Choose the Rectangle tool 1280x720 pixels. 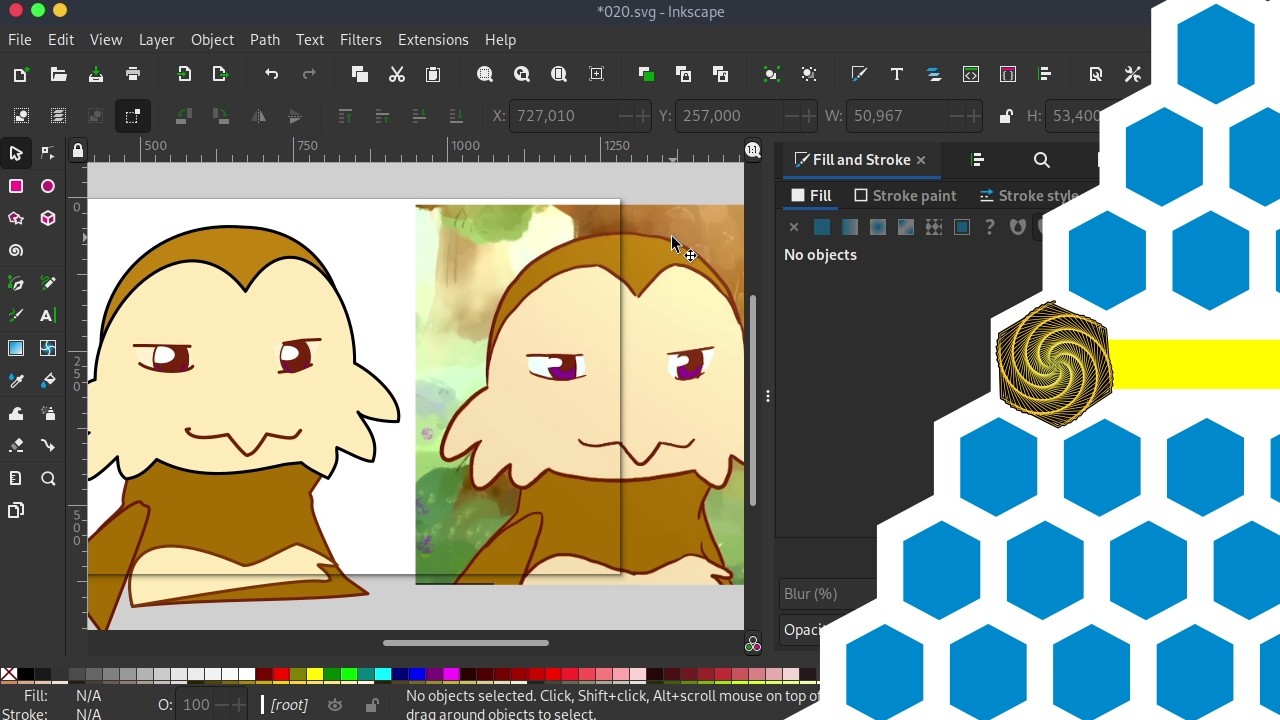pos(16,186)
